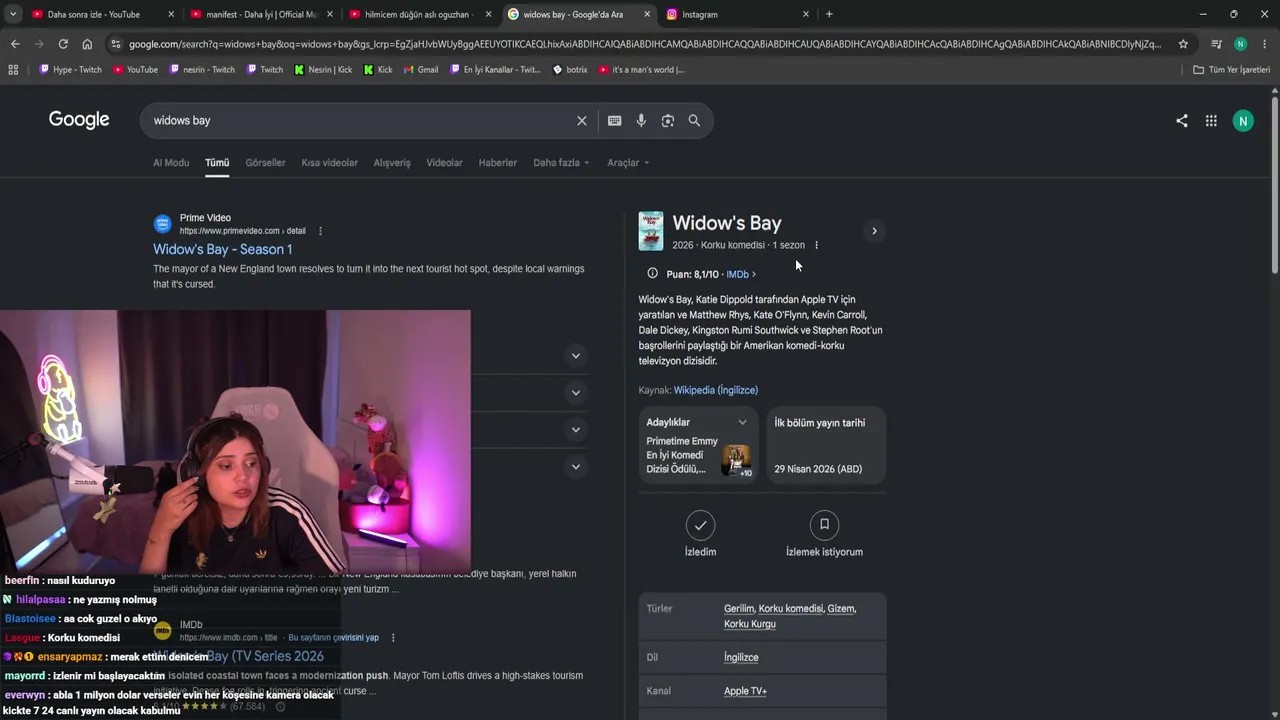
Task: Submit search with the magnifying glass icon
Action: [694, 121]
